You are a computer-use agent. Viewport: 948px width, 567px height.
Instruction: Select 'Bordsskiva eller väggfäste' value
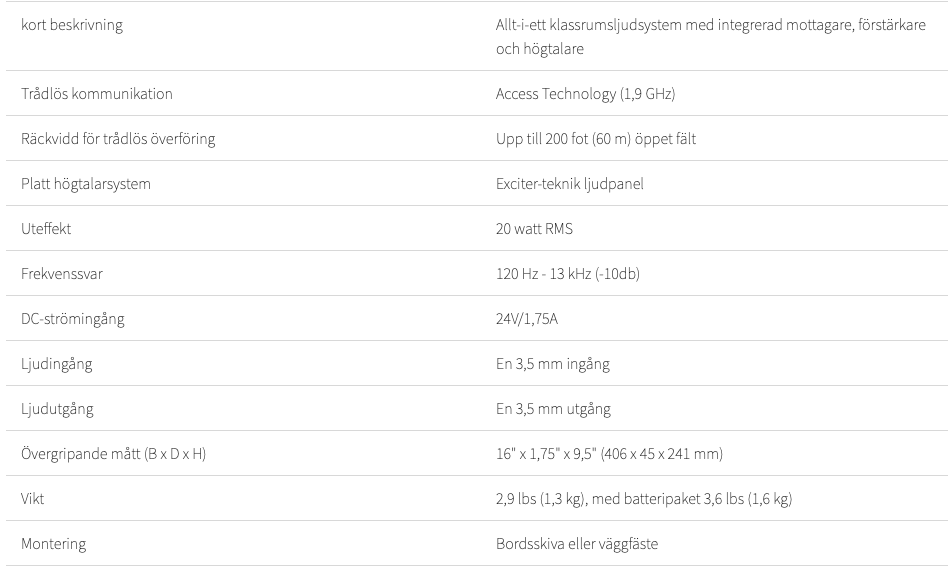click(577, 544)
